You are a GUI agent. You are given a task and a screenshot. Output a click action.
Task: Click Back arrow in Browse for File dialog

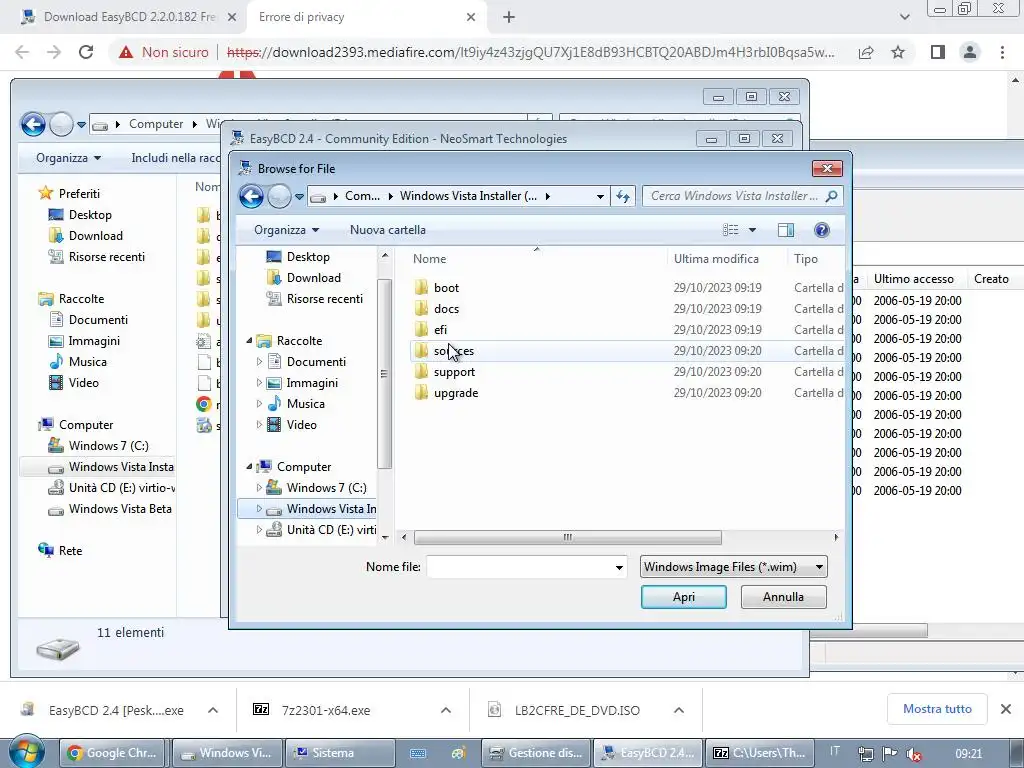coord(251,196)
